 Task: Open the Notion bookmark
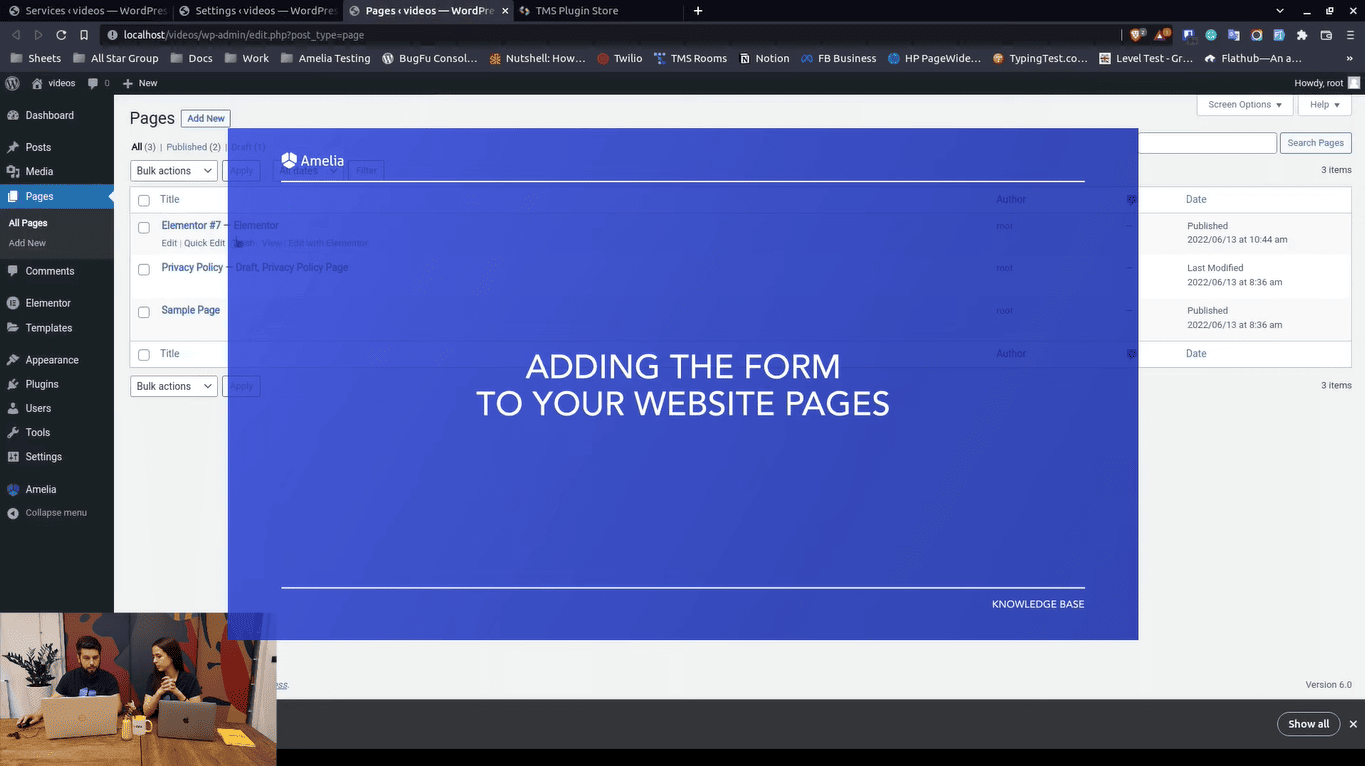pos(764,58)
